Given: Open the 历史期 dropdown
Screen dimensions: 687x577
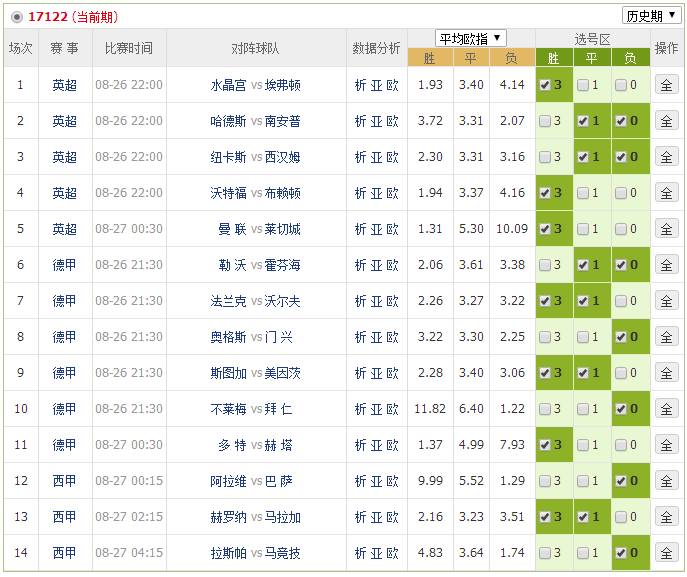Looking at the screenshot, I should pyautogui.click(x=650, y=15).
